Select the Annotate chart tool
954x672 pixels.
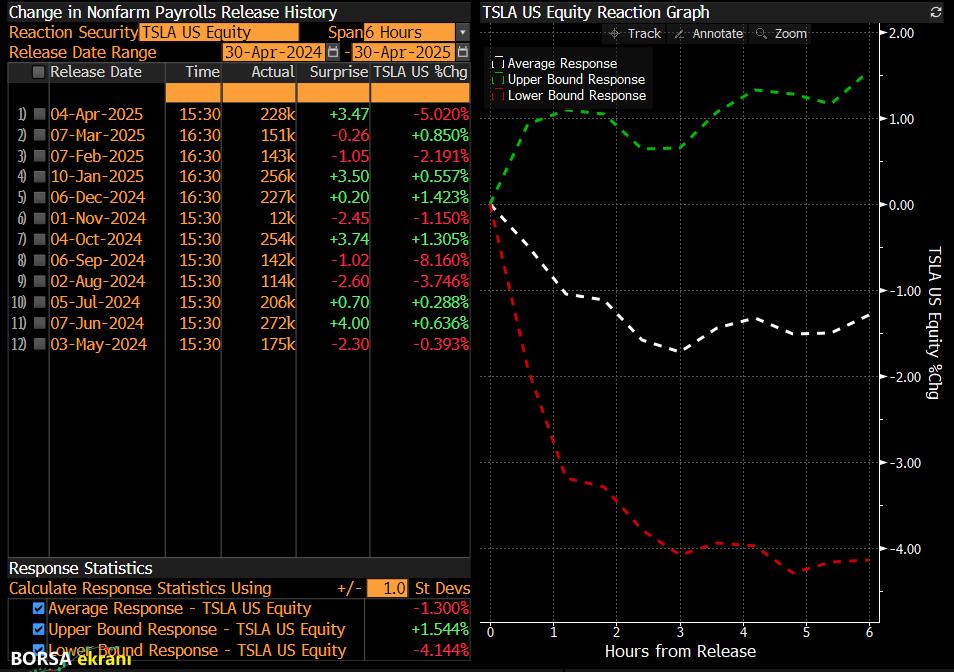[x=709, y=33]
